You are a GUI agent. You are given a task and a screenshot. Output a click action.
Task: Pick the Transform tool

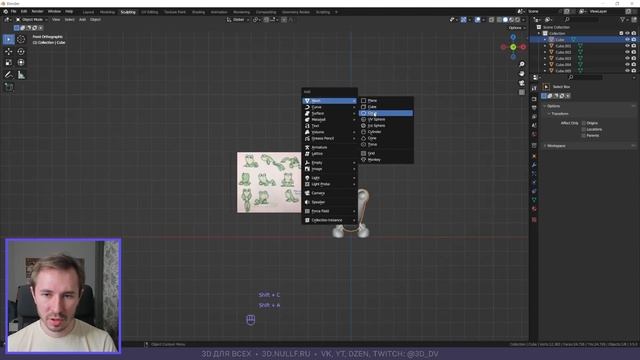click(x=21, y=62)
